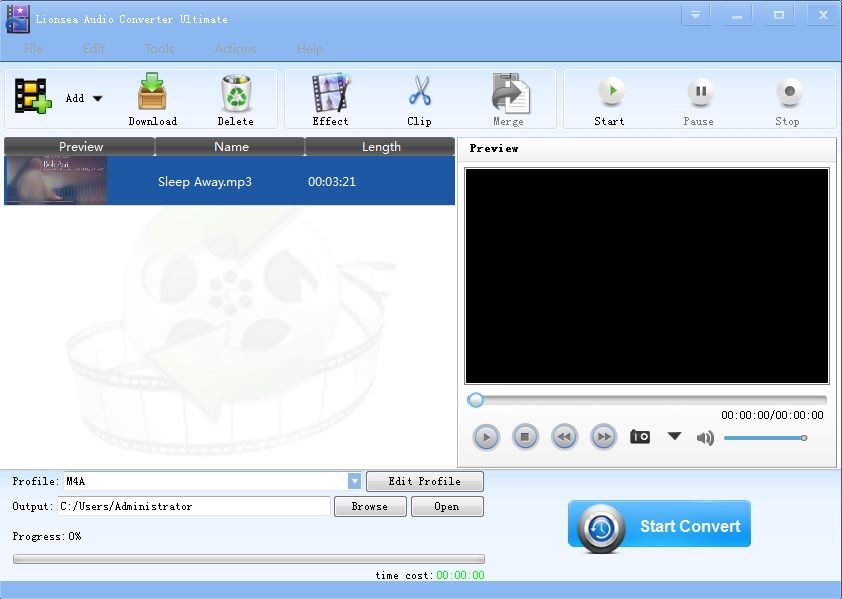Minimize the Lionsea window
Image resolution: width=842 pixels, height=599 pixels.
(737, 15)
